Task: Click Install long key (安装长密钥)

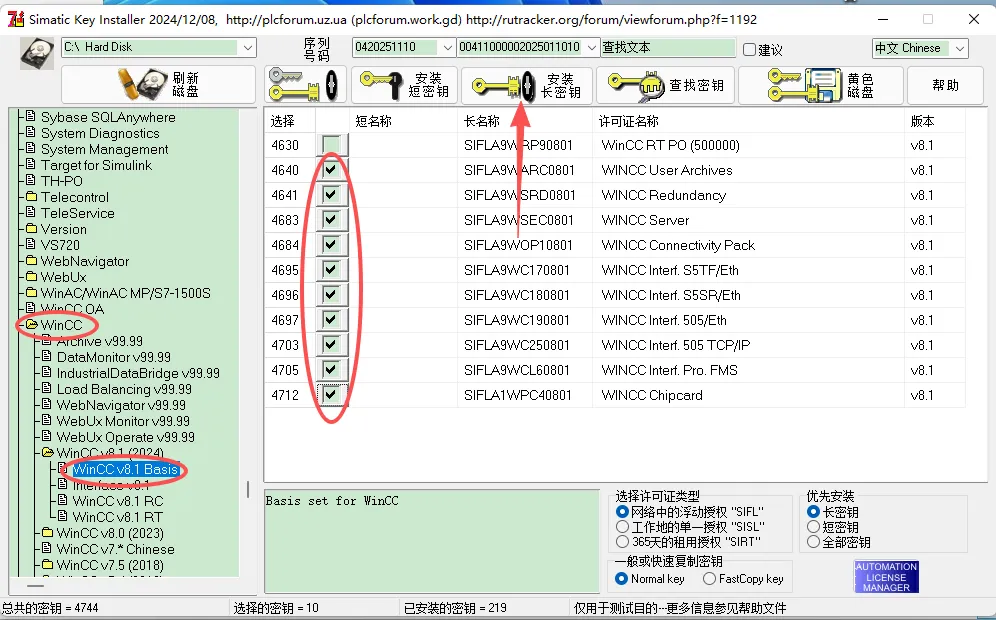Action: [527, 84]
